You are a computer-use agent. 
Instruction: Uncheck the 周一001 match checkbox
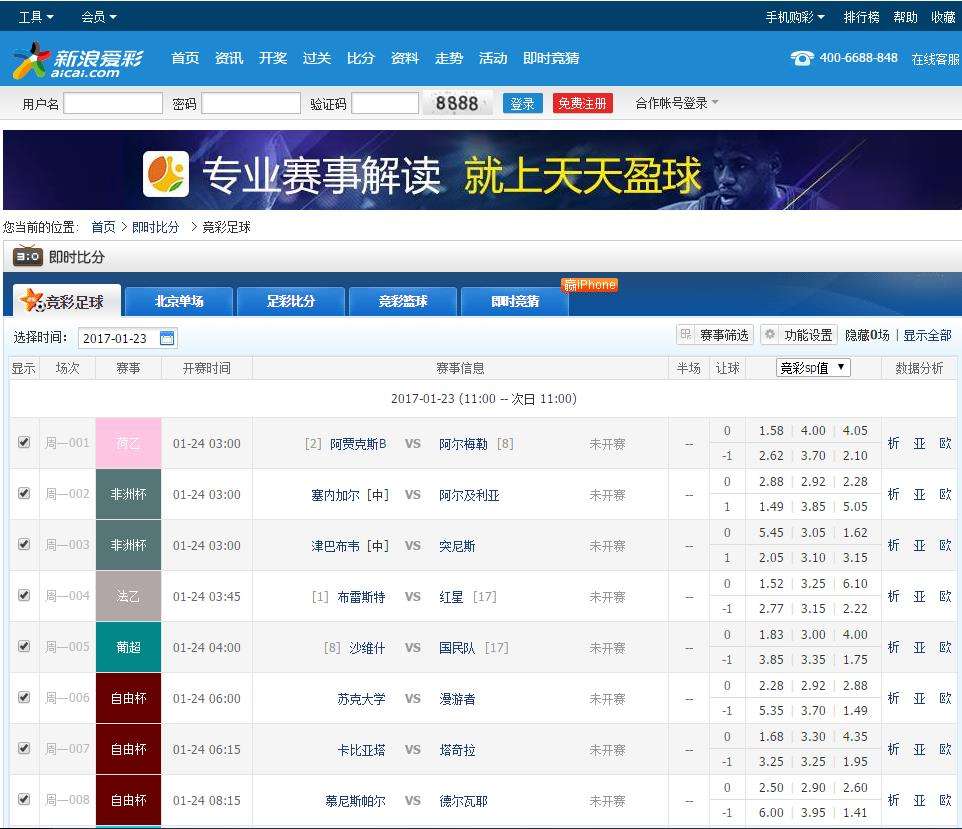pyautogui.click(x=24, y=443)
